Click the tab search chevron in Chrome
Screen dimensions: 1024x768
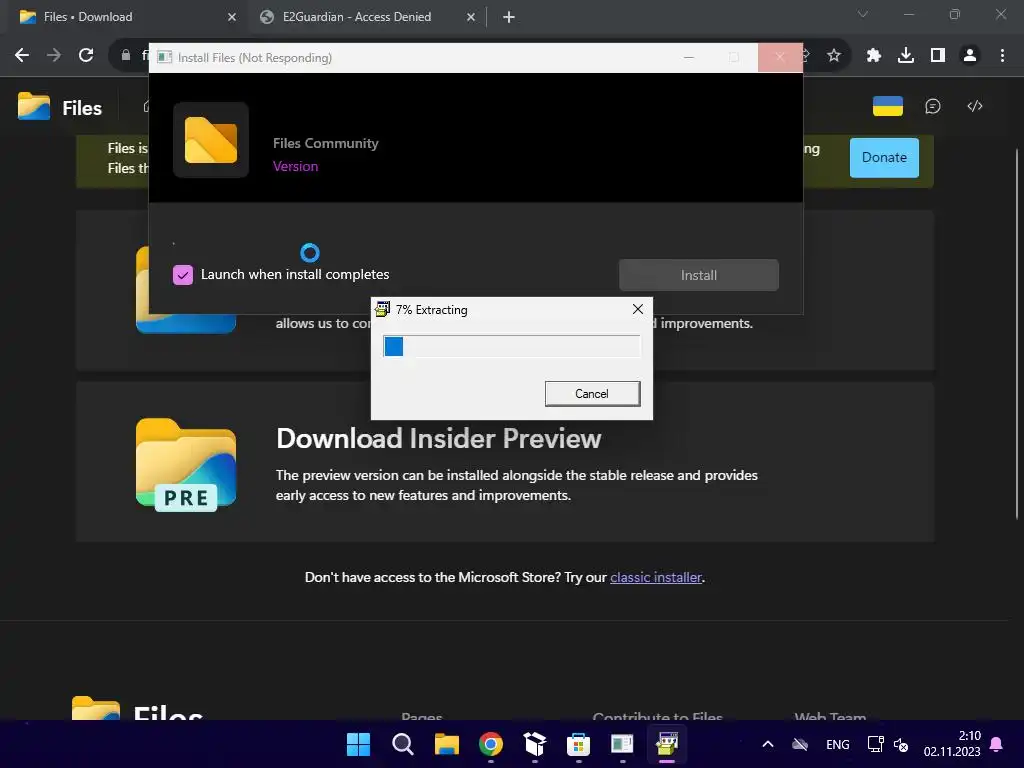pos(863,14)
